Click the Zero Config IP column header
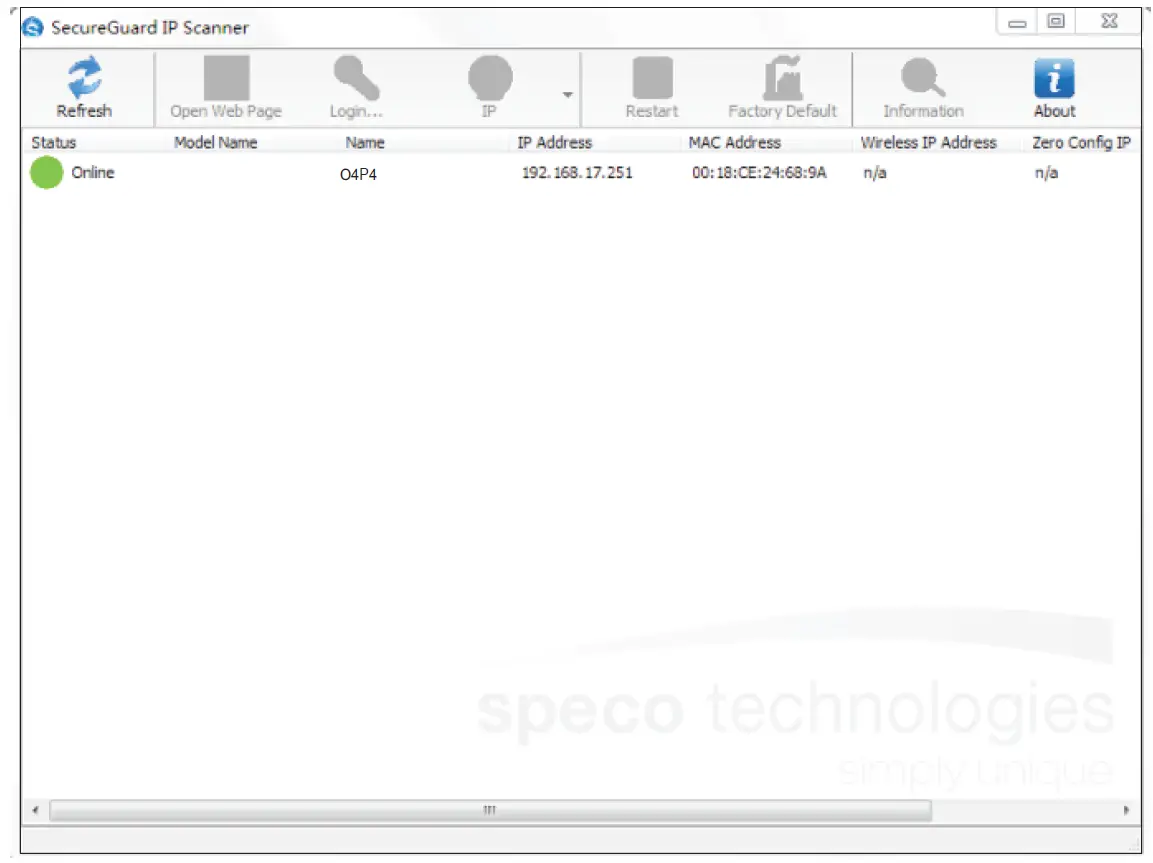This screenshot has width=1153, height=863. (x=1082, y=142)
